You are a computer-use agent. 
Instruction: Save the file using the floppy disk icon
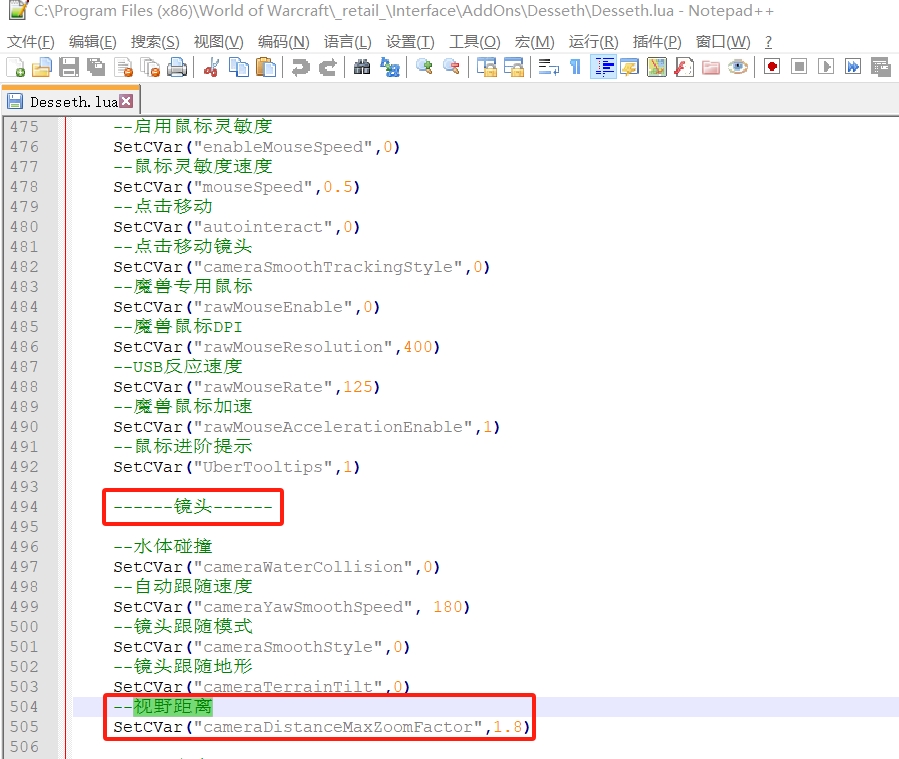pyautogui.click(x=68, y=67)
